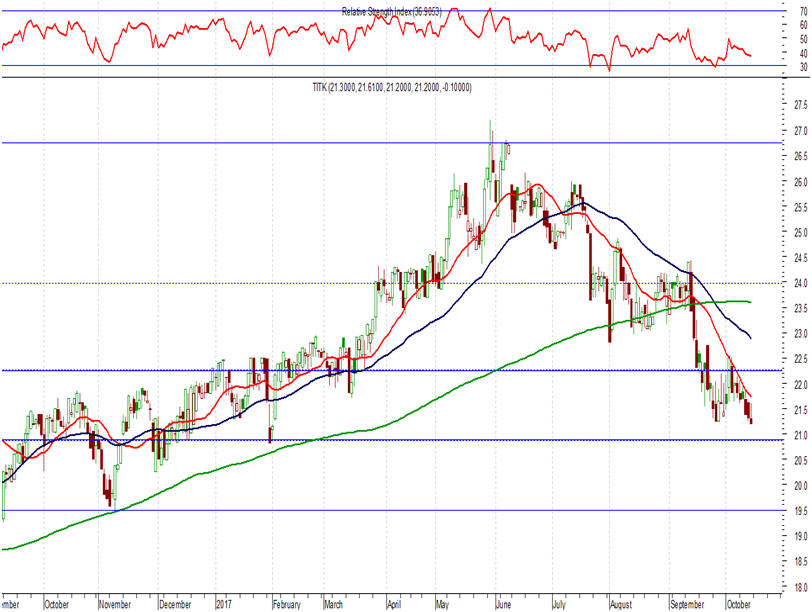Click the 19.0 price axis value
The image size is (812, 612).
click(801, 536)
